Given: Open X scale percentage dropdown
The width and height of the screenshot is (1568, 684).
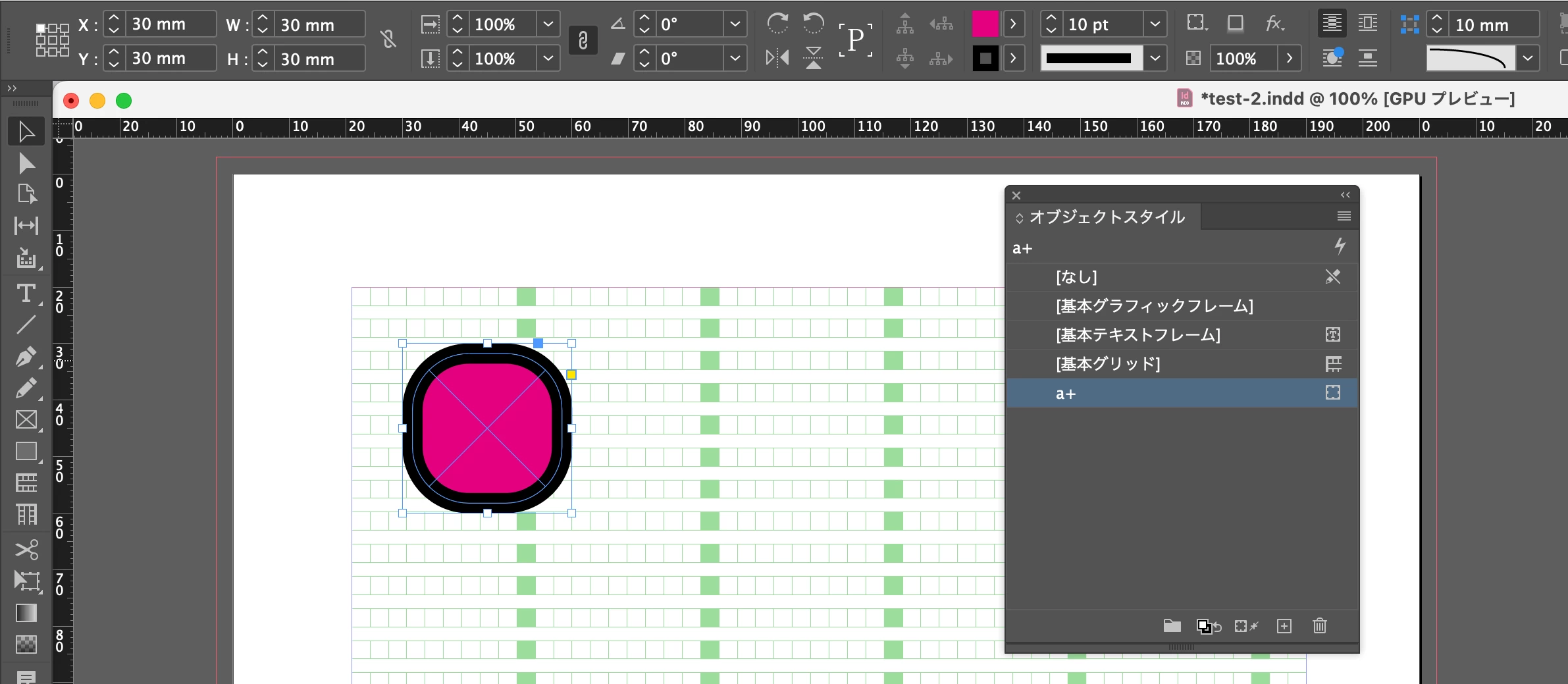Looking at the screenshot, I should (548, 24).
